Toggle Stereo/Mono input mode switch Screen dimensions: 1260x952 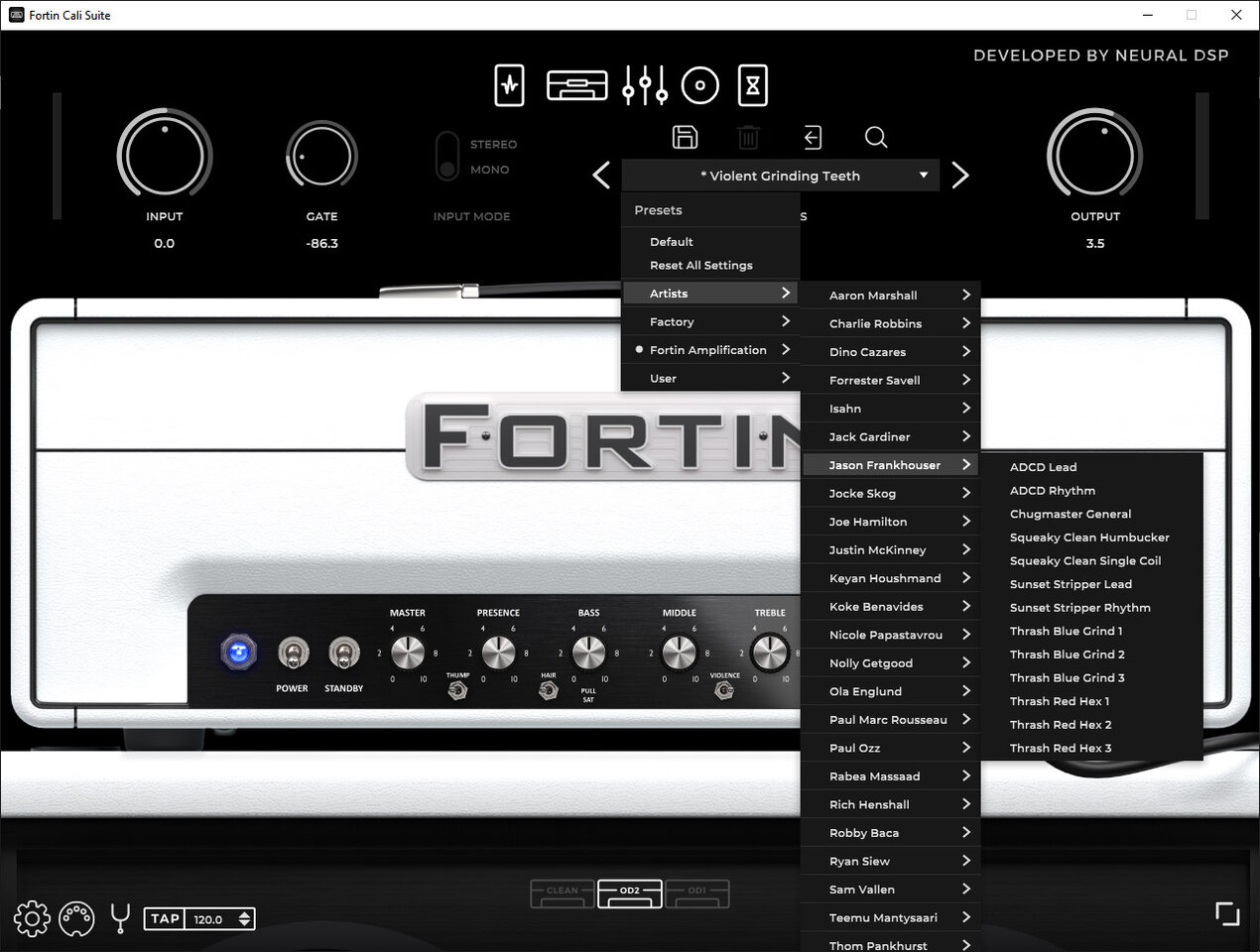coord(447,157)
